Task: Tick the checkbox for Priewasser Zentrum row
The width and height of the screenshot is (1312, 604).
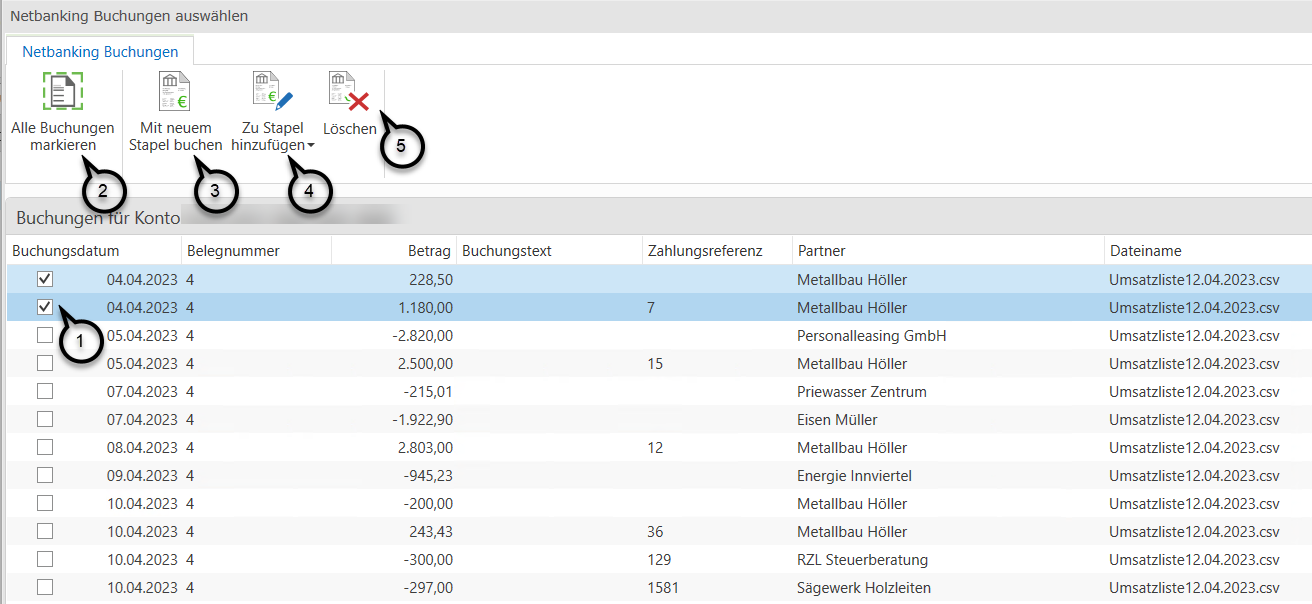Action: [45, 392]
